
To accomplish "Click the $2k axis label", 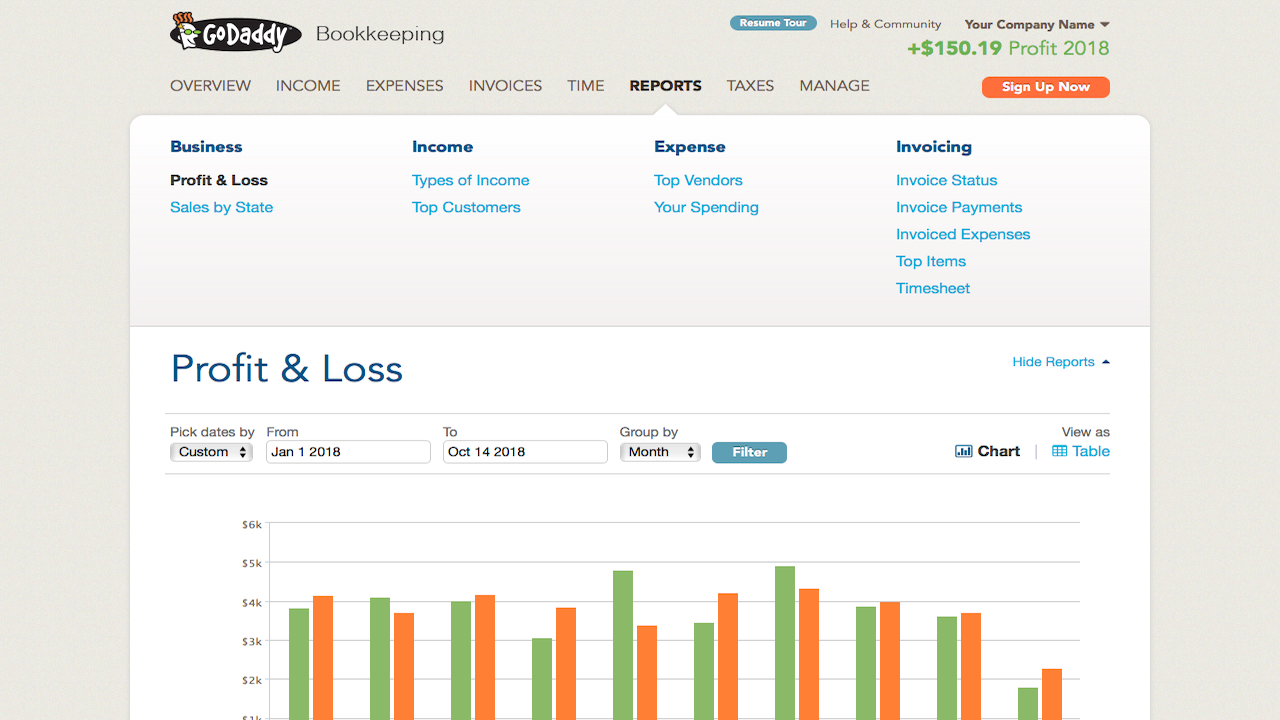I will click(252, 680).
